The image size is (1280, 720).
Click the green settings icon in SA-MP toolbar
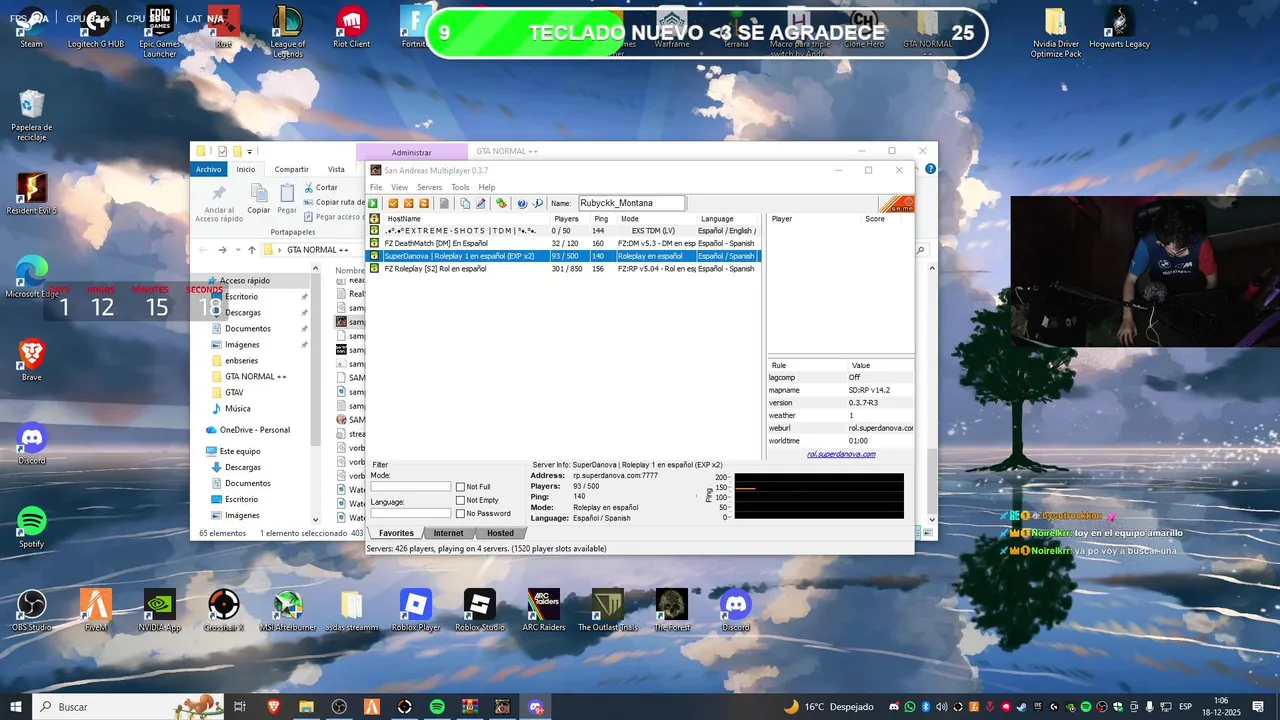coord(501,203)
